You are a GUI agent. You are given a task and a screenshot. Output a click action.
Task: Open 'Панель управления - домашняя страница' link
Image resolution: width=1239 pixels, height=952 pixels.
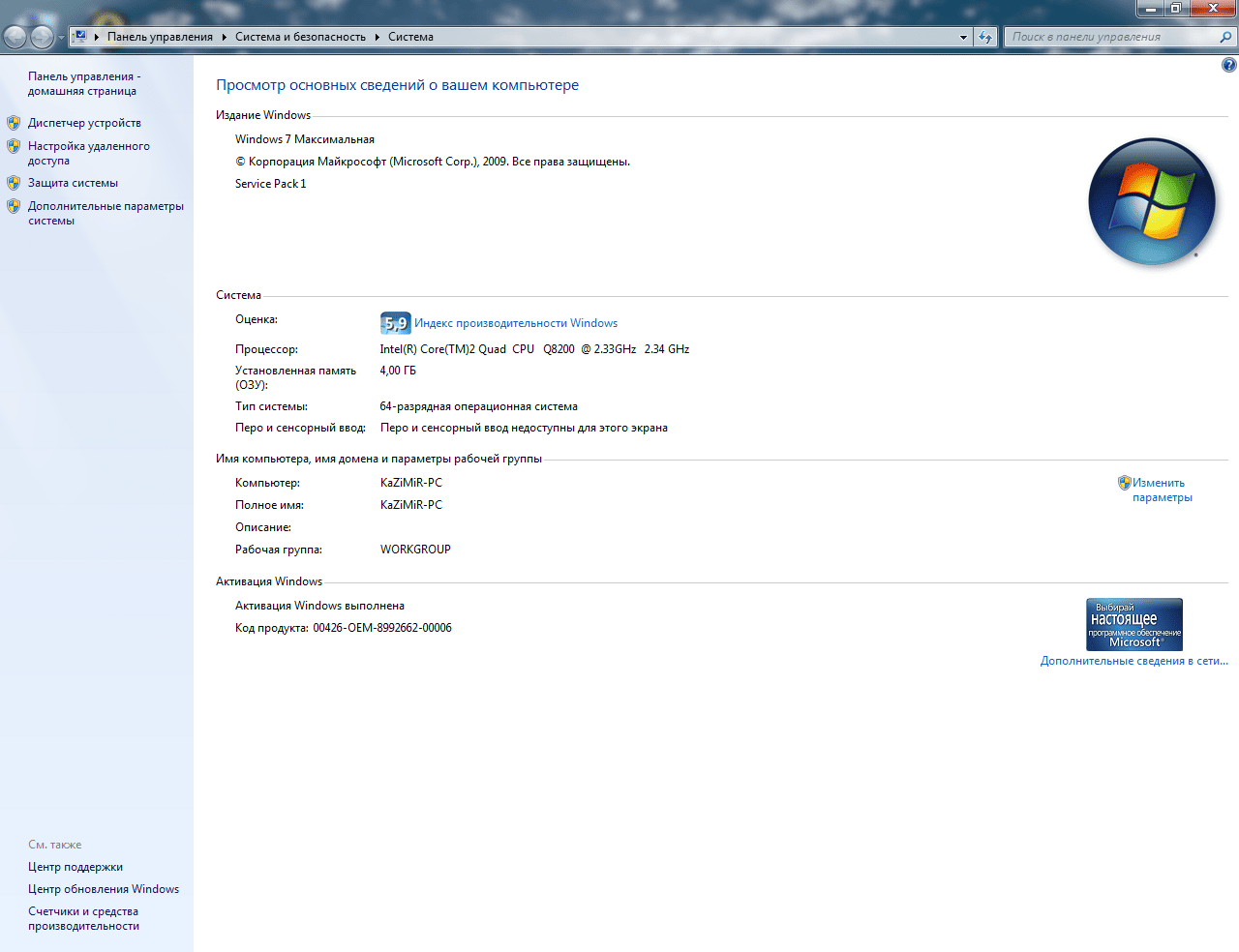tap(84, 83)
